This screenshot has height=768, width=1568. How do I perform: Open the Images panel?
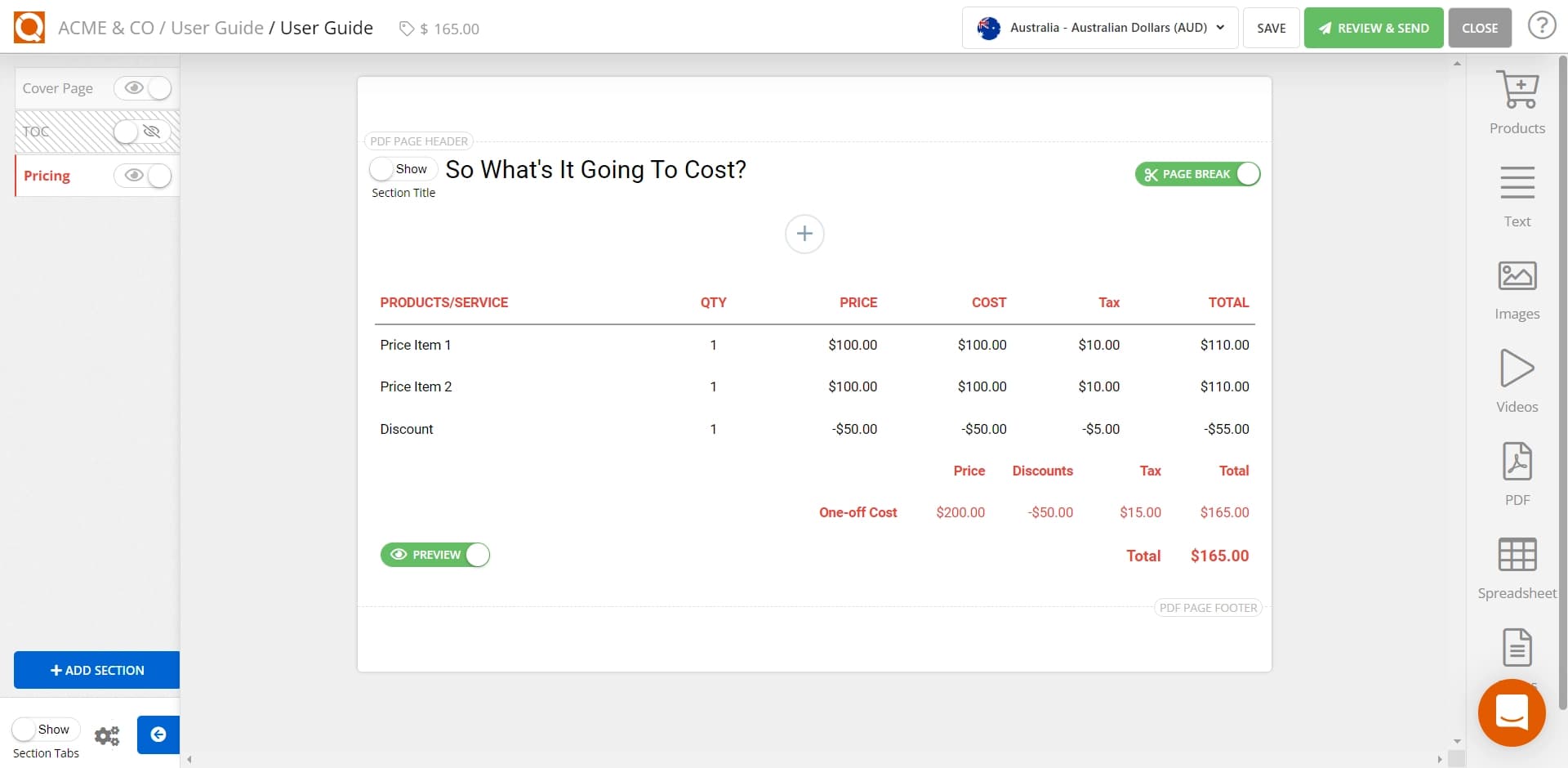point(1517,286)
